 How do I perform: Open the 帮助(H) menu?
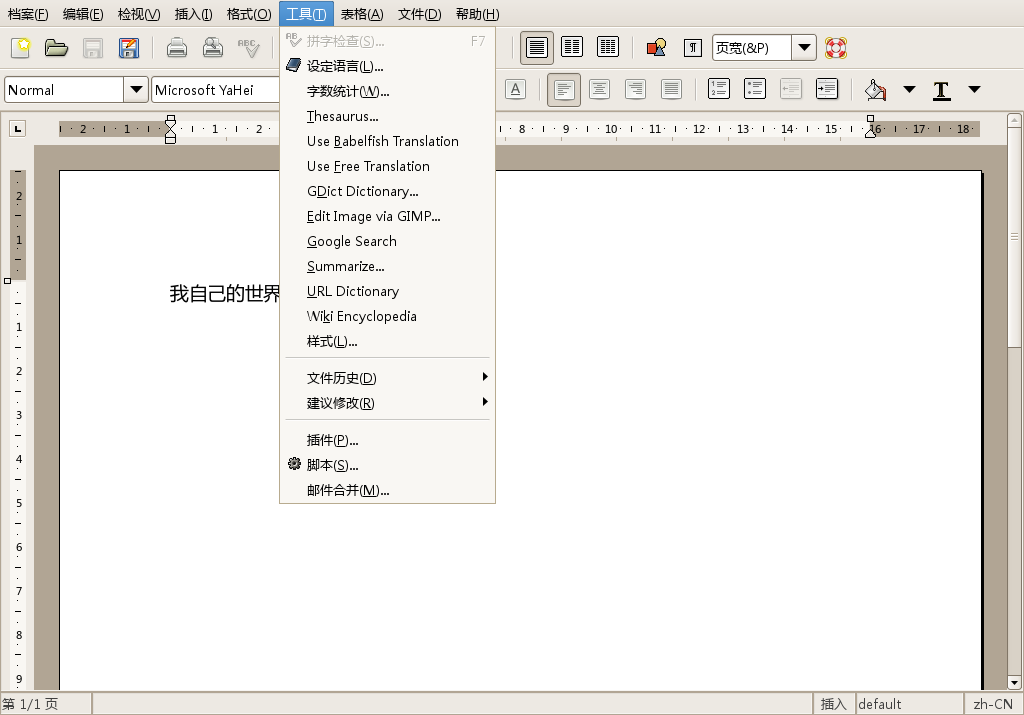click(477, 14)
